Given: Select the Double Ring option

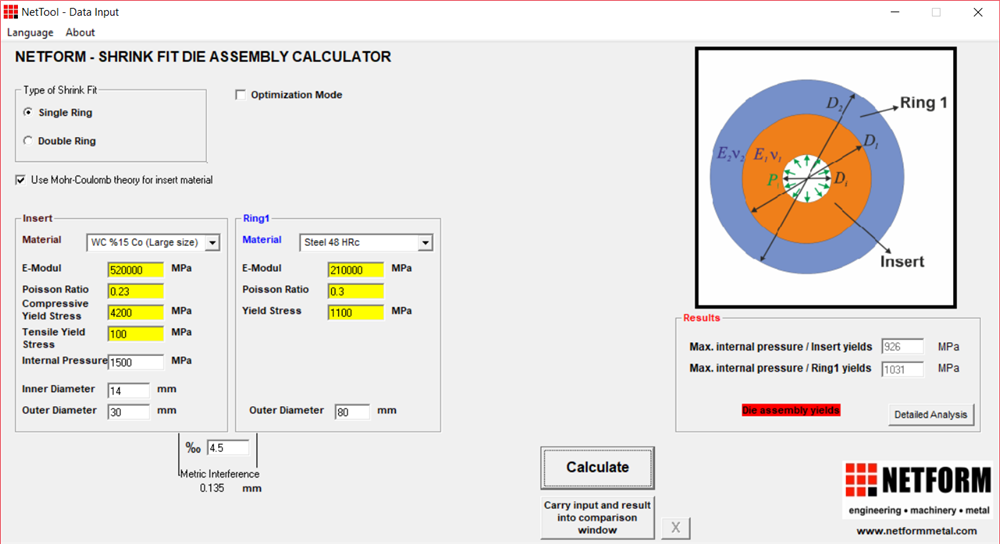Looking at the screenshot, I should pos(28,141).
